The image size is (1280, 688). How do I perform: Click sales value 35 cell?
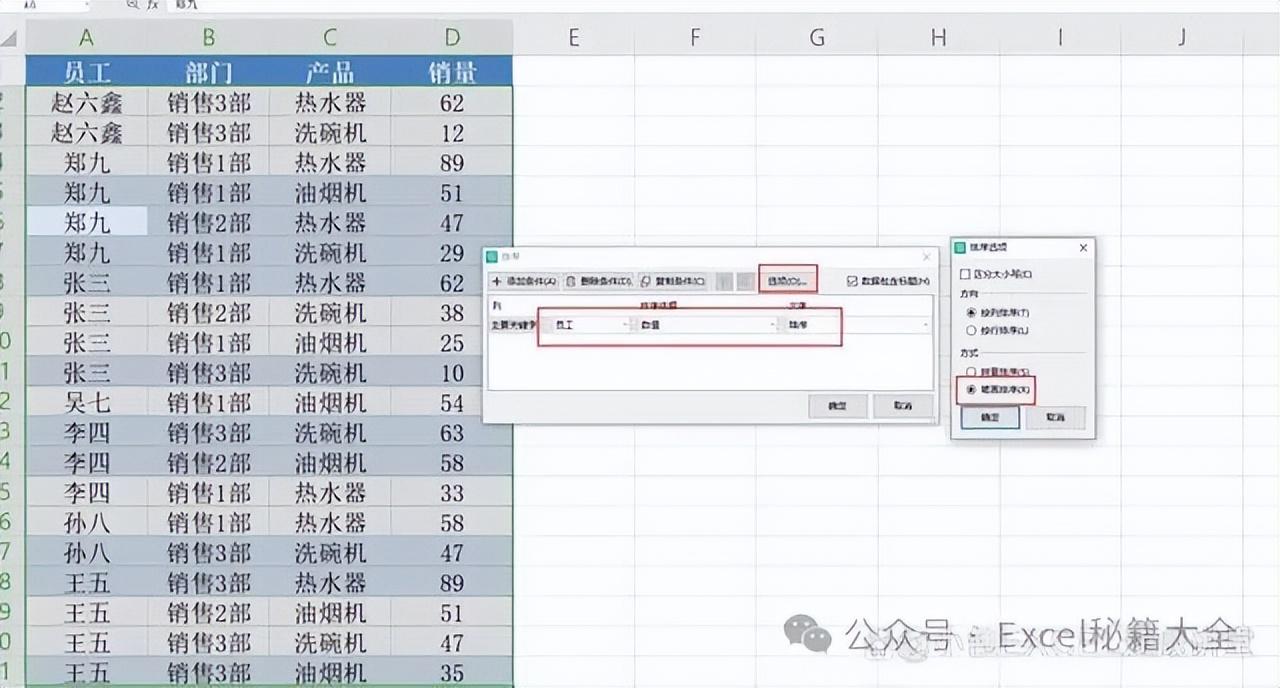click(452, 672)
